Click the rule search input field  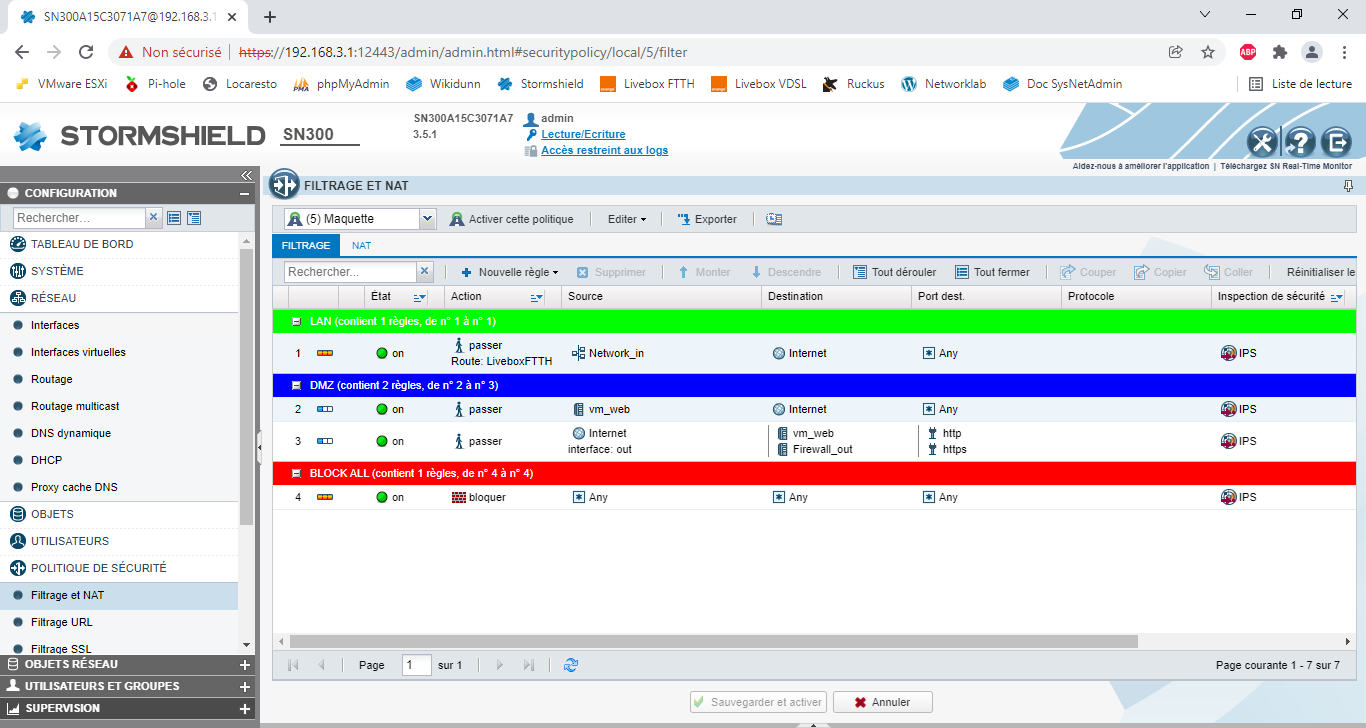click(x=351, y=272)
